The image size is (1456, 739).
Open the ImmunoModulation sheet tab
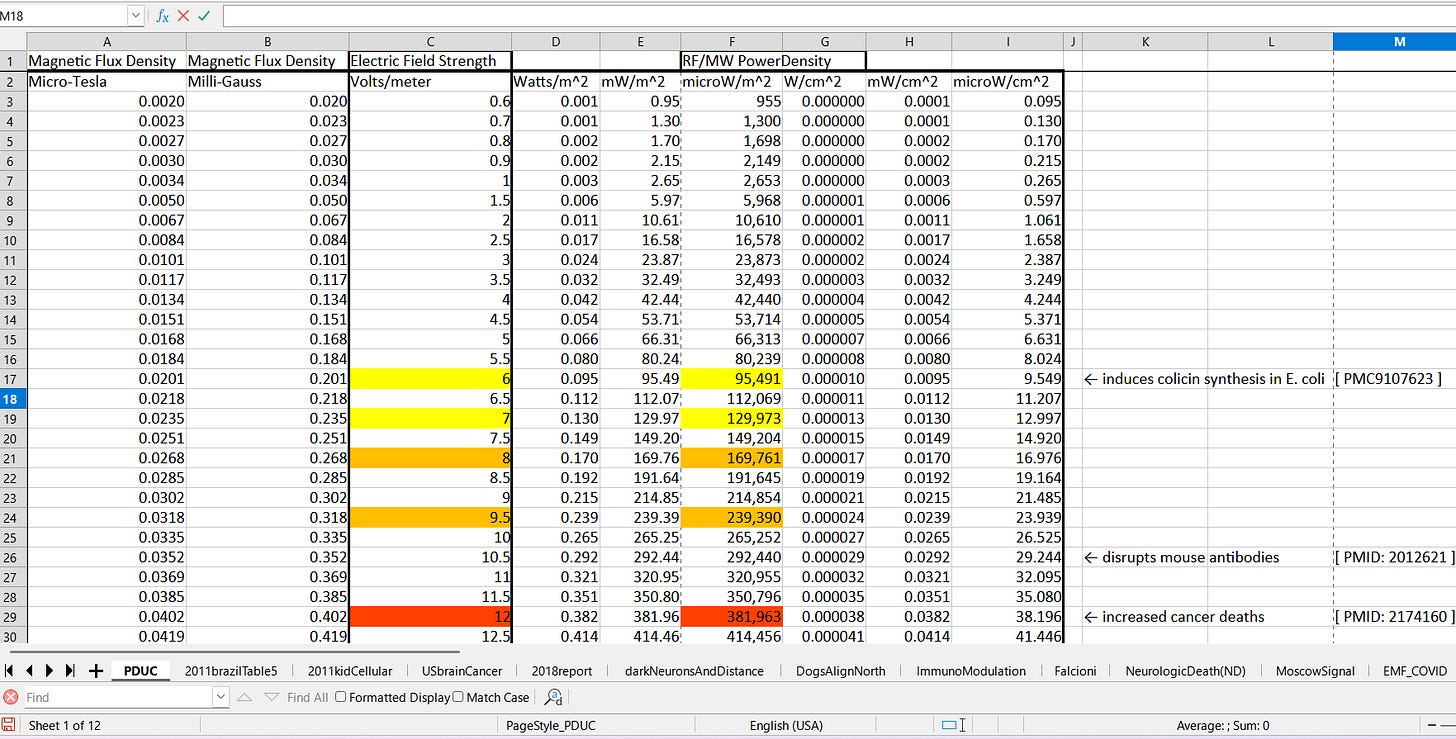pyautogui.click(x=971, y=671)
